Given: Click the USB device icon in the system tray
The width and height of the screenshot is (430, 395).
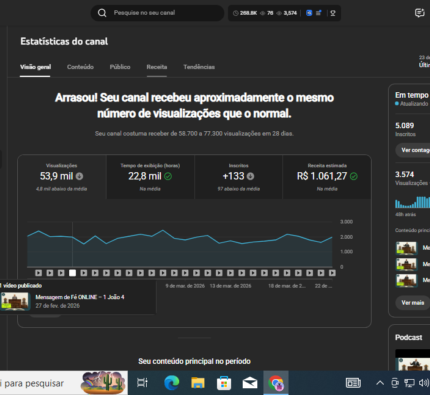Looking at the screenshot, I should pyautogui.click(x=395, y=383).
